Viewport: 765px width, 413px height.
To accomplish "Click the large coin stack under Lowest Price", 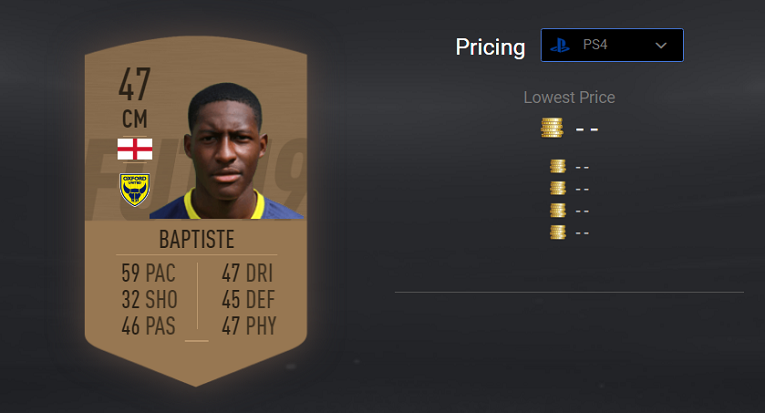I will [552, 128].
